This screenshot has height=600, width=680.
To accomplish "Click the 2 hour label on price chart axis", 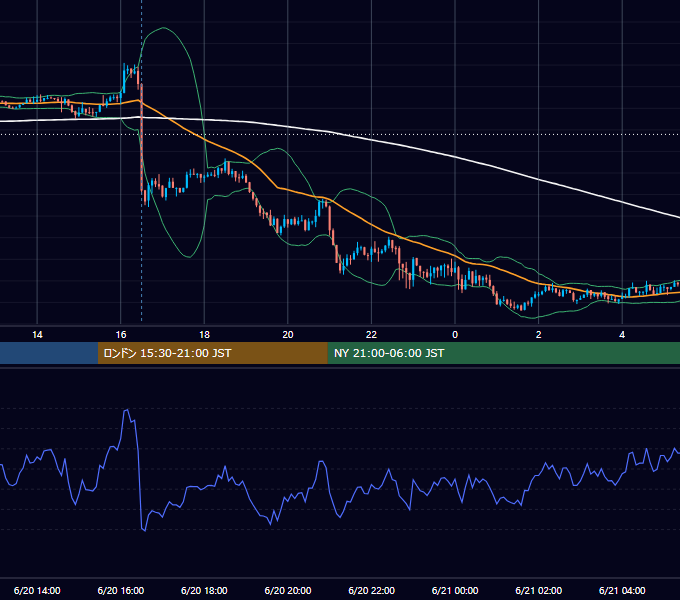I will click(x=539, y=335).
